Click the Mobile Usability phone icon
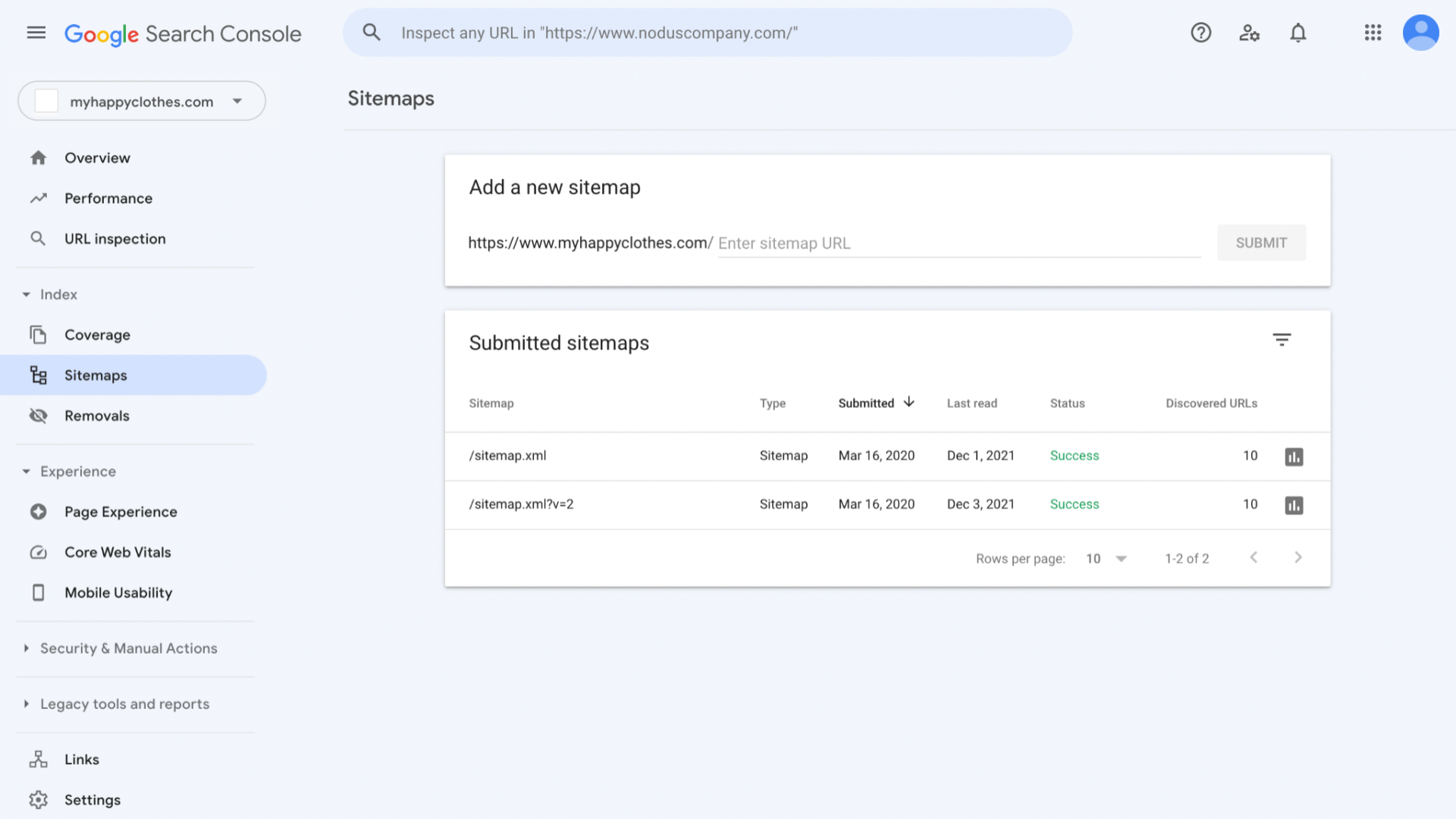Image resolution: width=1456 pixels, height=819 pixels. pyautogui.click(x=38, y=592)
